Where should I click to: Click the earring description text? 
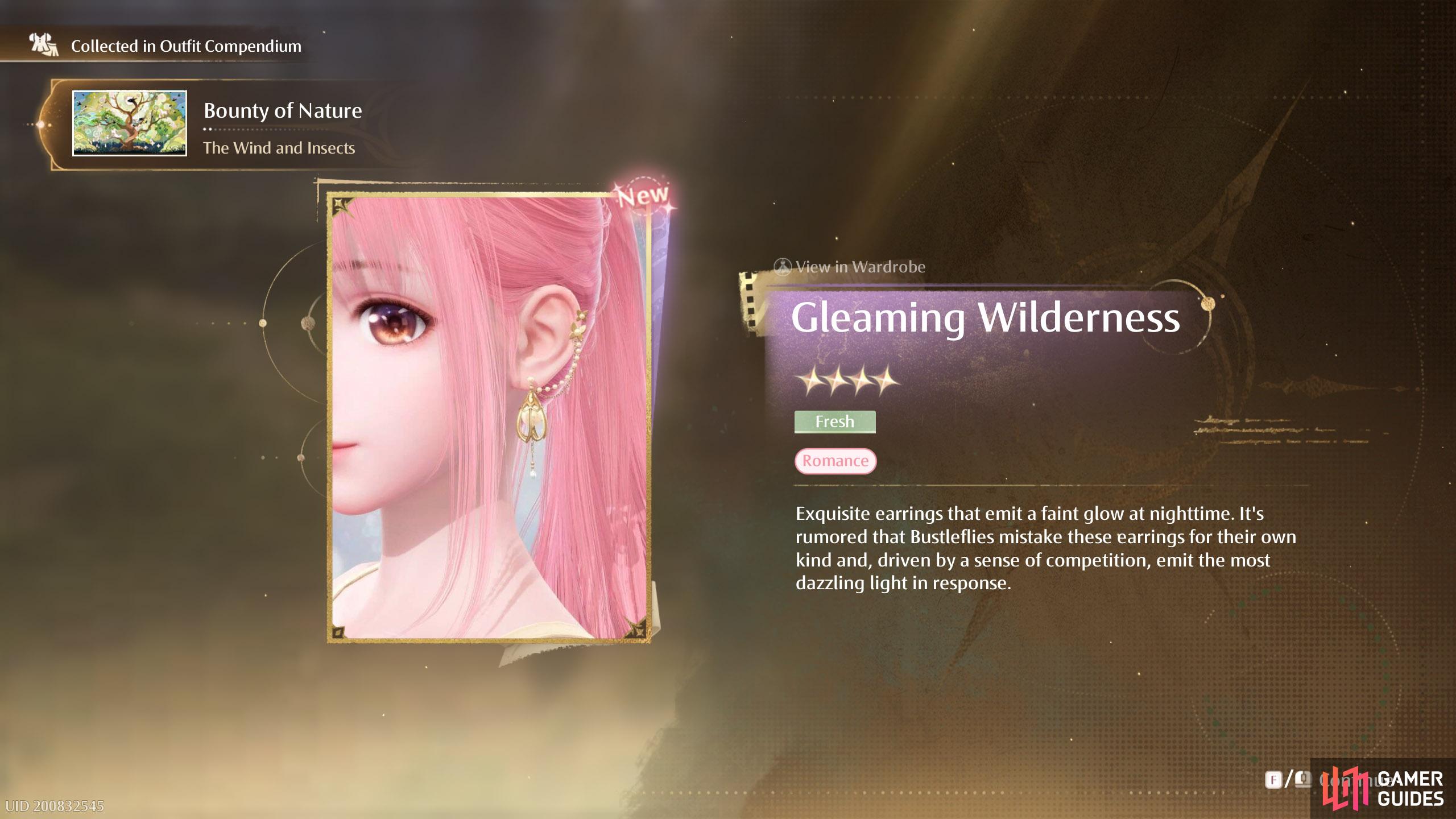click(x=1045, y=548)
